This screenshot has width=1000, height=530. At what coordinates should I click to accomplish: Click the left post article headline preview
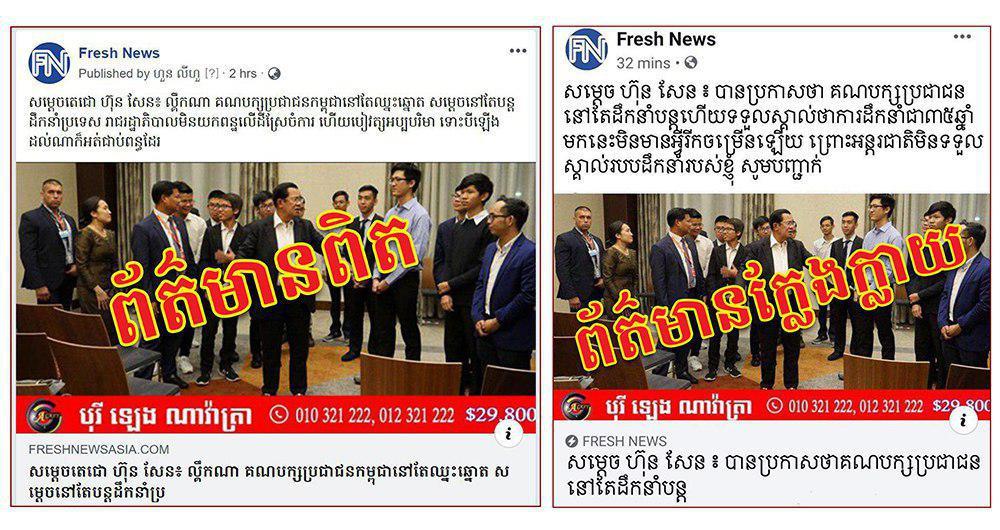coord(269,482)
